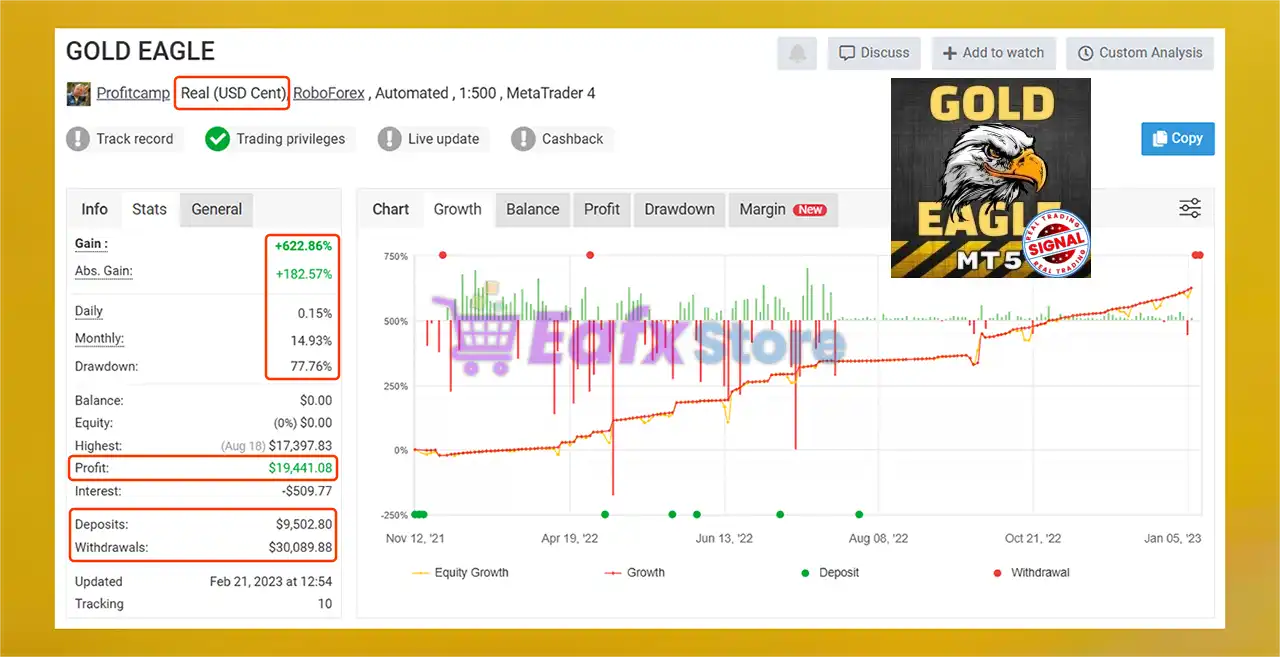This screenshot has width=1280, height=657.
Task: Select the Profit chart tab
Action: click(x=602, y=209)
